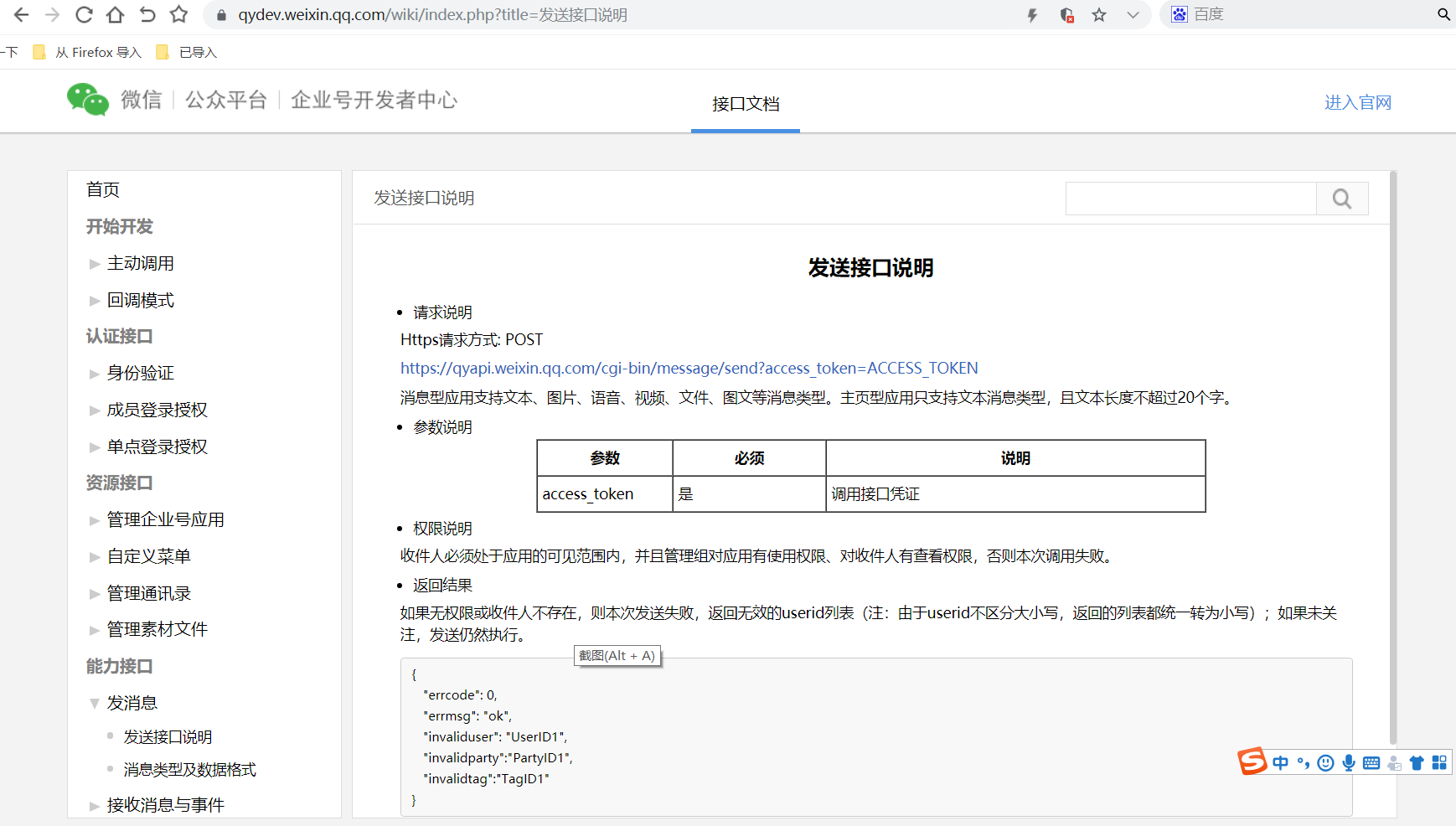Open the message send API URL link
This screenshot has height=826, width=1456.
click(689, 368)
